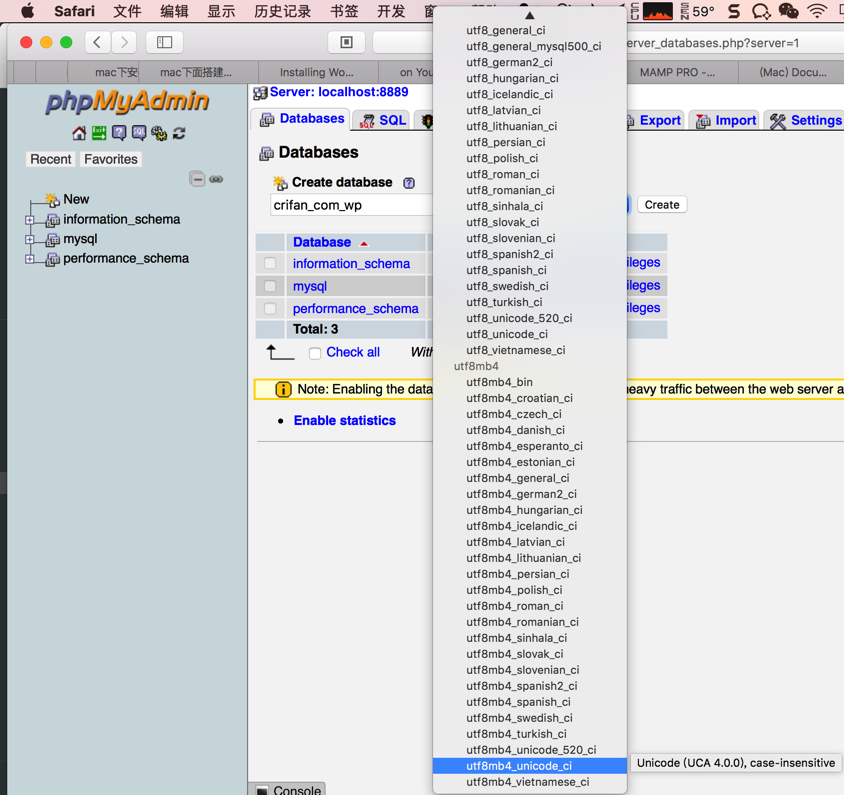Click the Create database help icon
The image size is (844, 795).
click(409, 183)
